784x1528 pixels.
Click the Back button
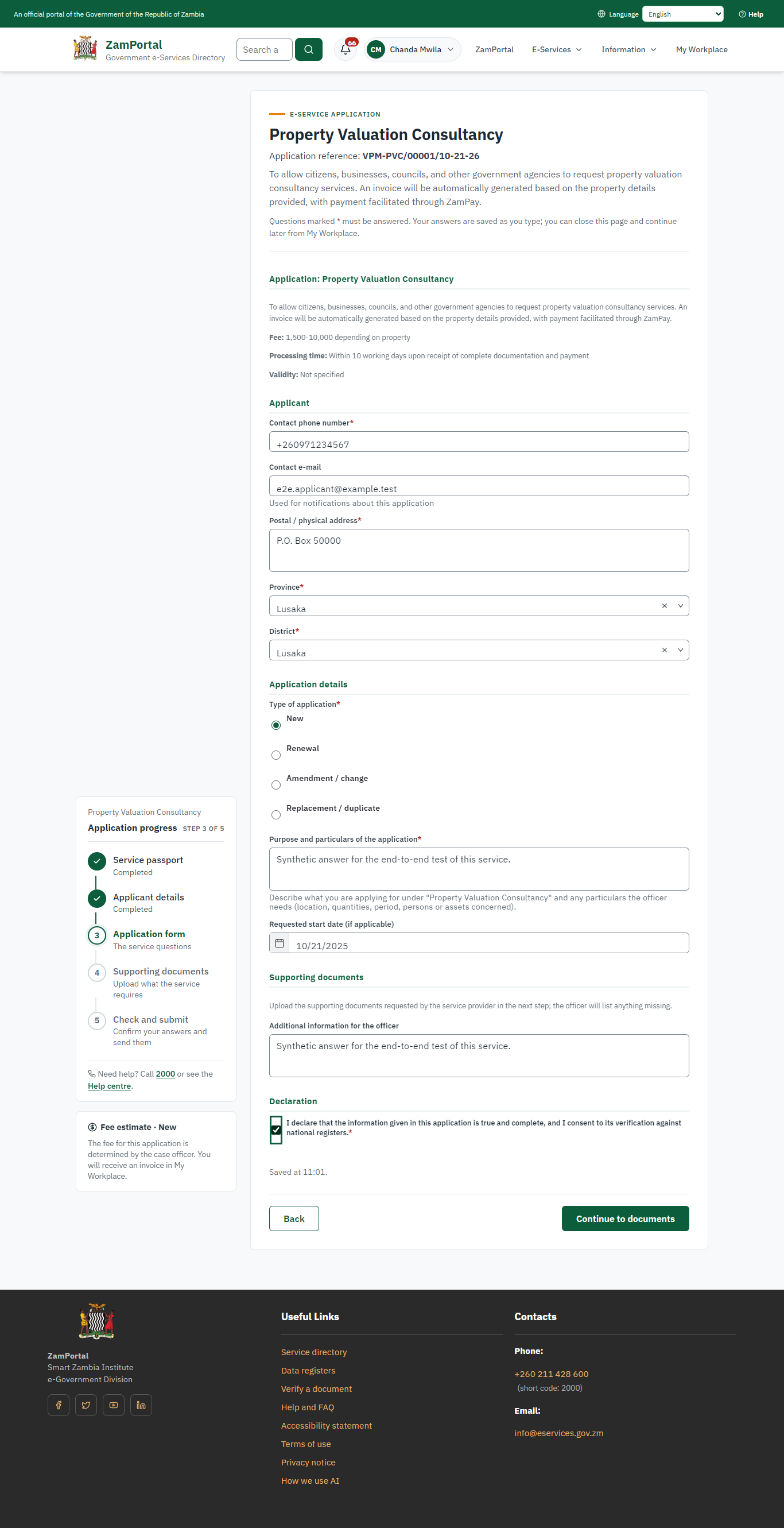click(x=293, y=1218)
